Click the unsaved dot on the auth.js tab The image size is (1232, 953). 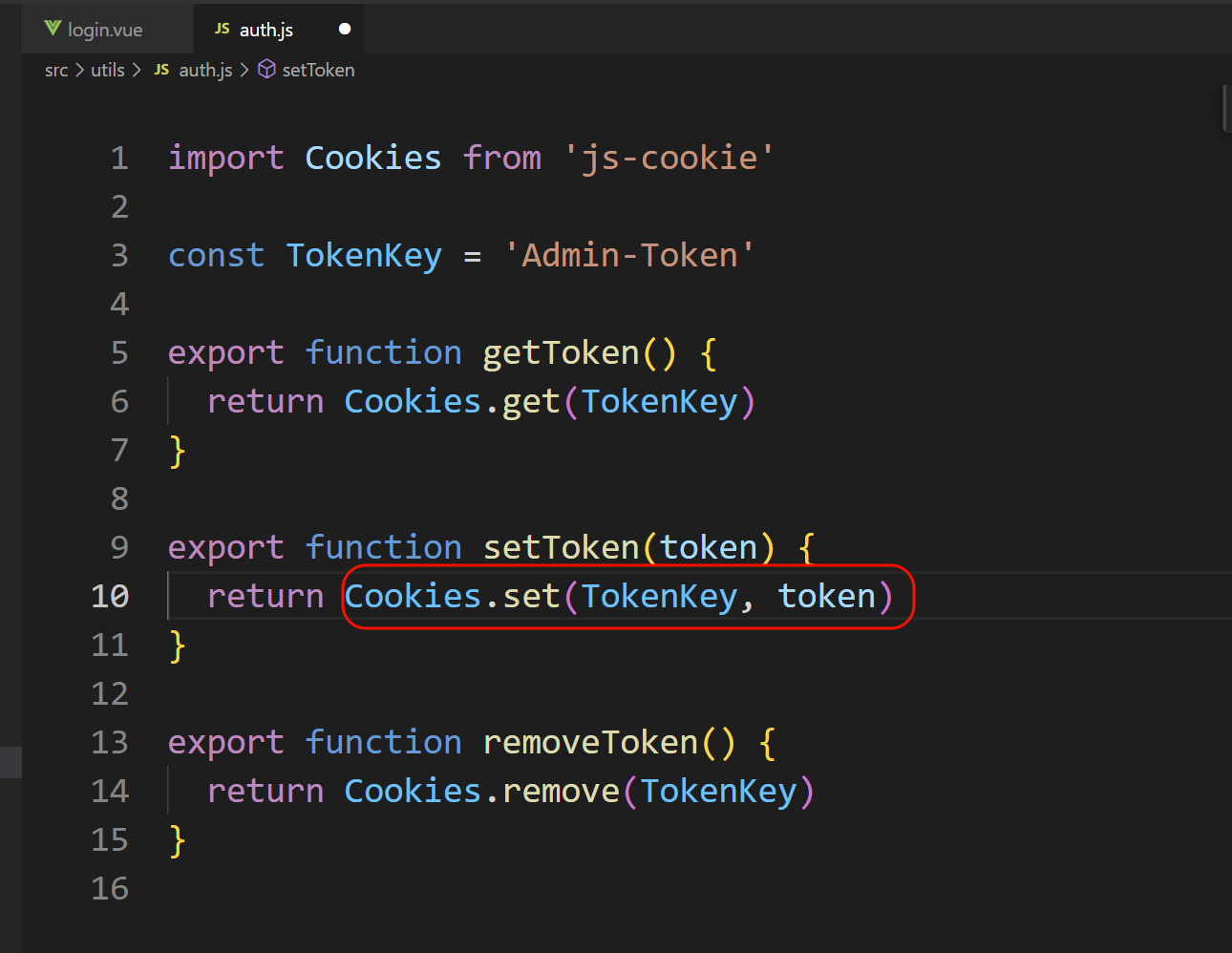point(345,29)
